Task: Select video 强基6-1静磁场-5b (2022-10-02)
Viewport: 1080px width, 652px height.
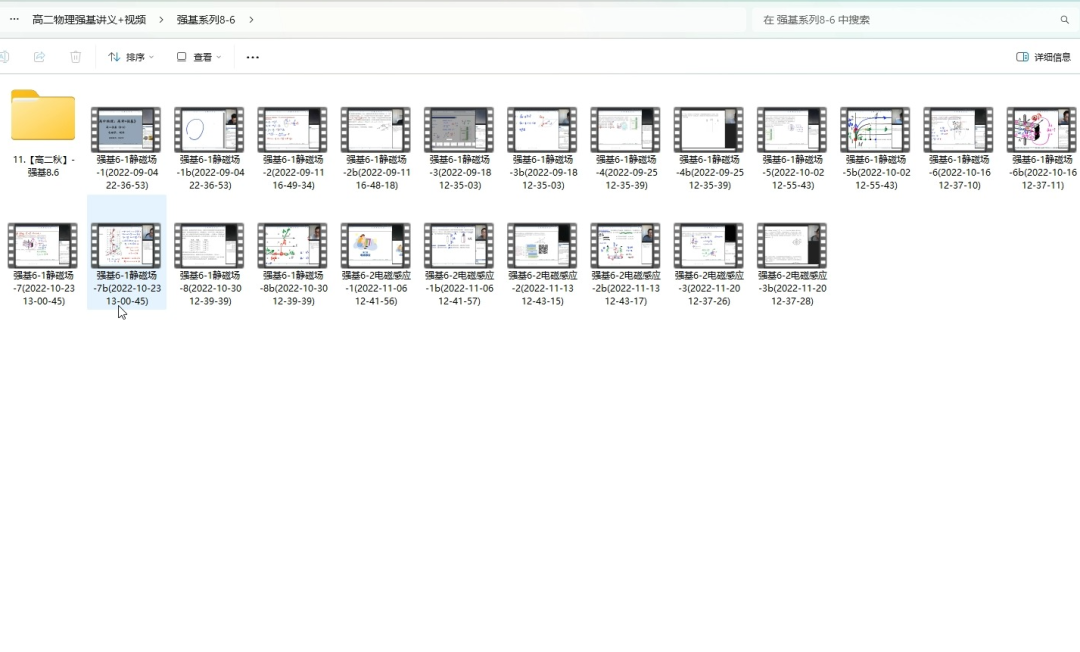Action: click(875, 130)
